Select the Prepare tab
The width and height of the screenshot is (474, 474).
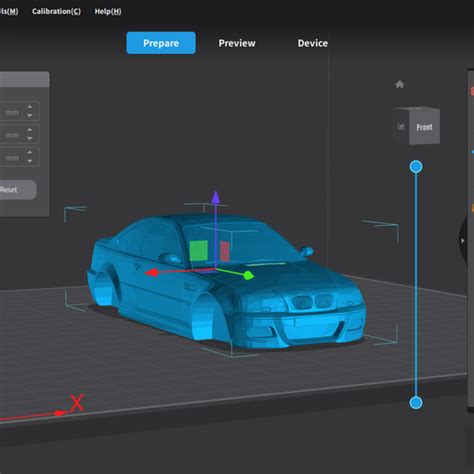(x=161, y=43)
